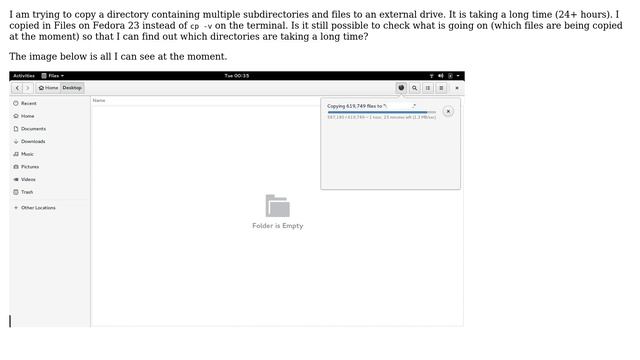The image size is (640, 360).
Task: Click the copy progress details text
Action: coord(382,117)
